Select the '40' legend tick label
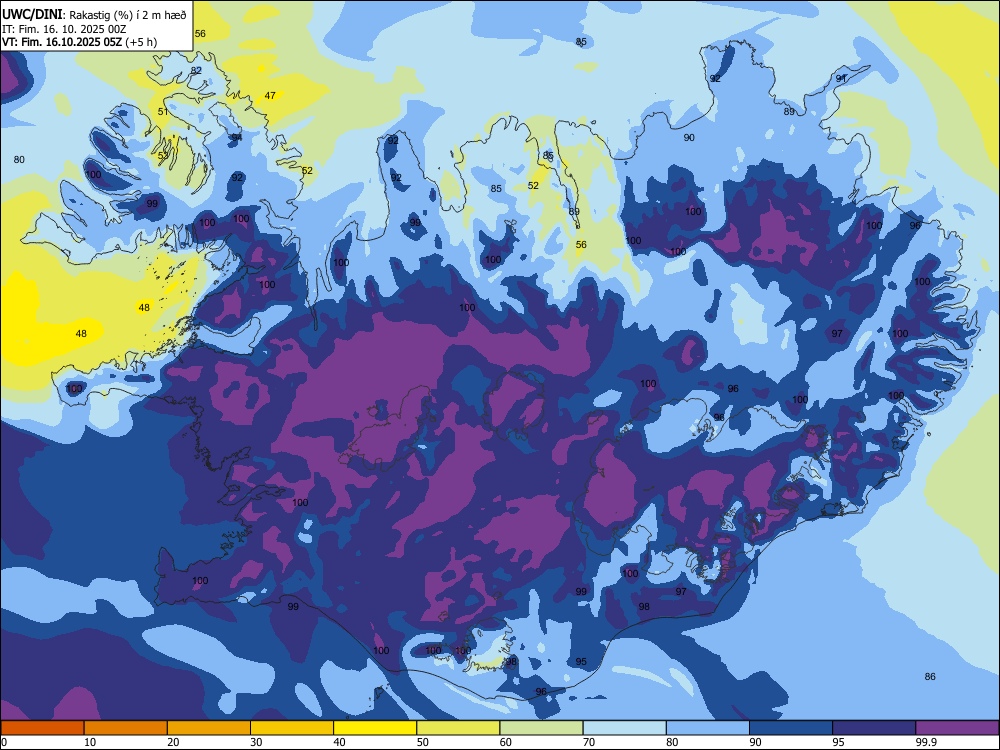The height and width of the screenshot is (750, 1000). tap(339, 742)
